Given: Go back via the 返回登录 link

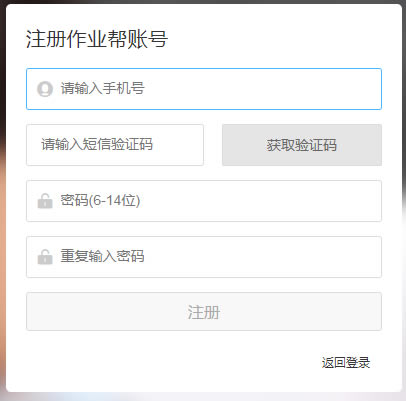Looking at the screenshot, I should (346, 363).
